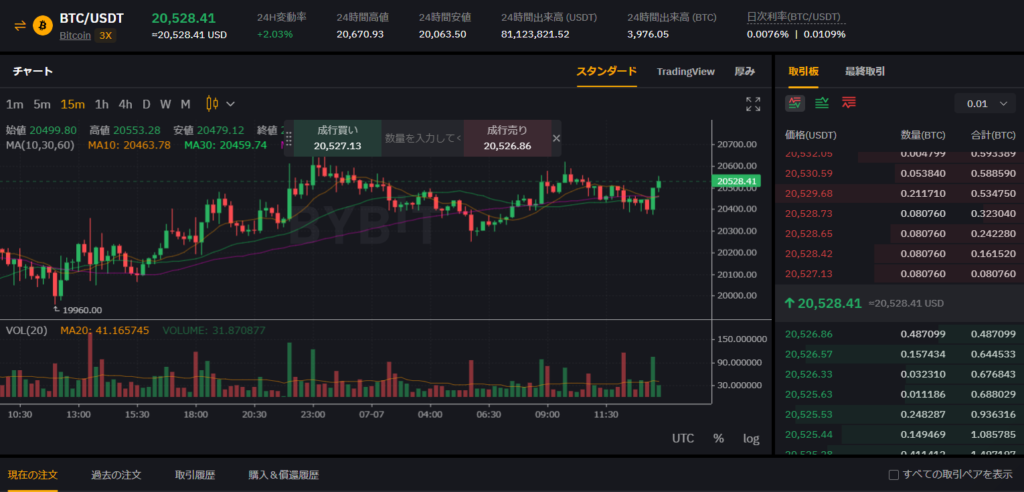Switch to スタンダード chart tab
Viewport: 1024px width, 492px height.
tap(606, 71)
